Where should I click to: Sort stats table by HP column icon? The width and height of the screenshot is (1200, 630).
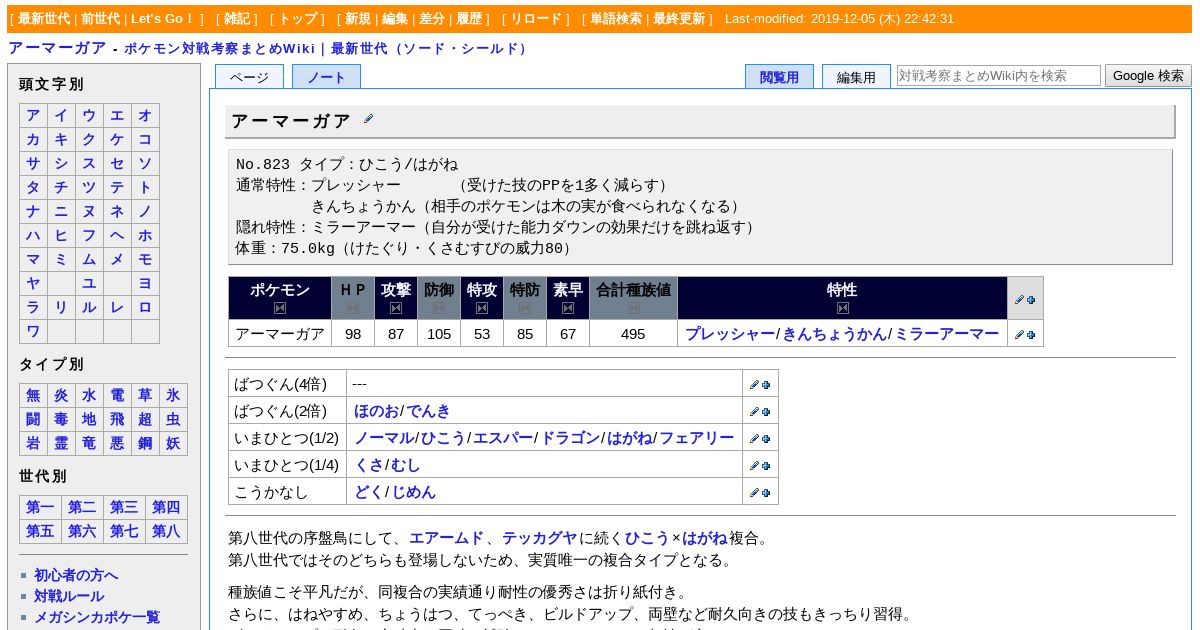point(353,308)
